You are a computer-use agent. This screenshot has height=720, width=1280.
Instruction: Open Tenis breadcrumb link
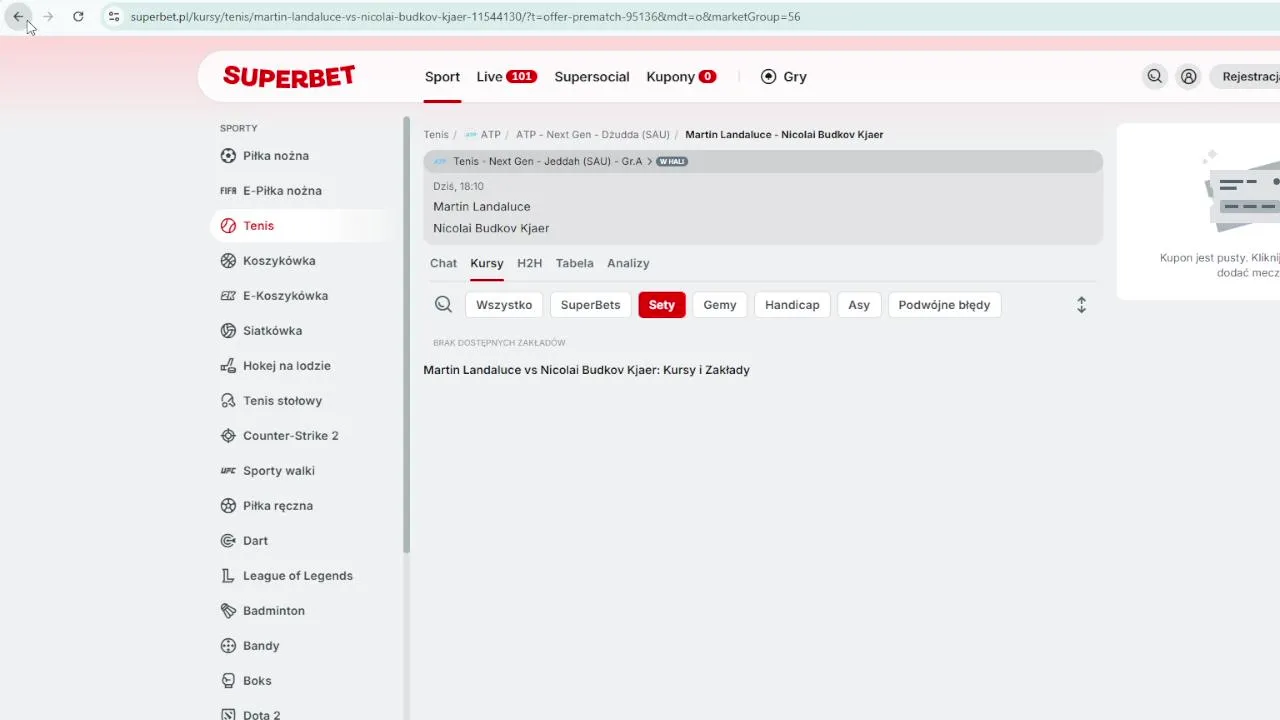[436, 134]
